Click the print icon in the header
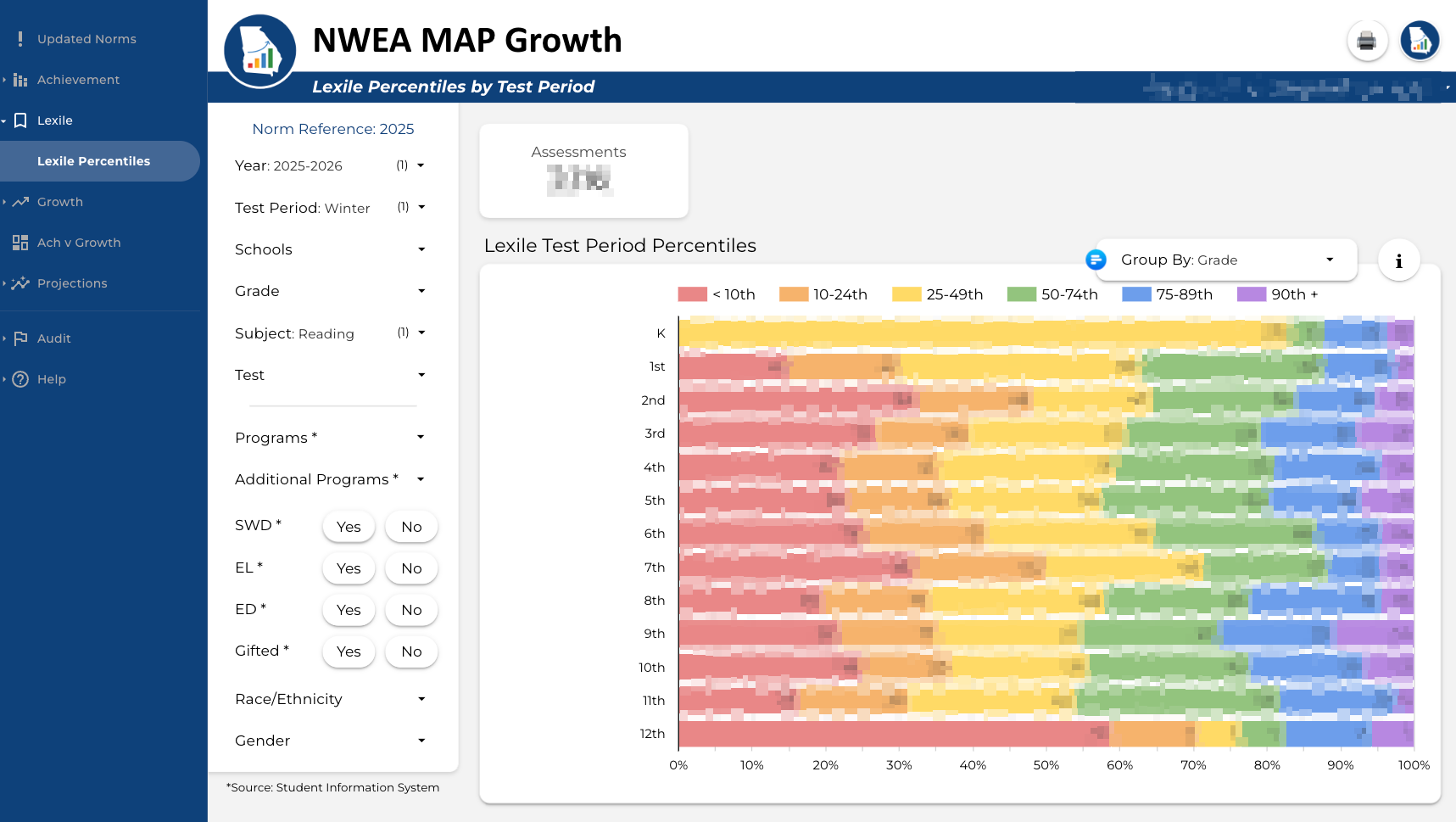Viewport: 1456px width, 822px height. pyautogui.click(x=1366, y=40)
